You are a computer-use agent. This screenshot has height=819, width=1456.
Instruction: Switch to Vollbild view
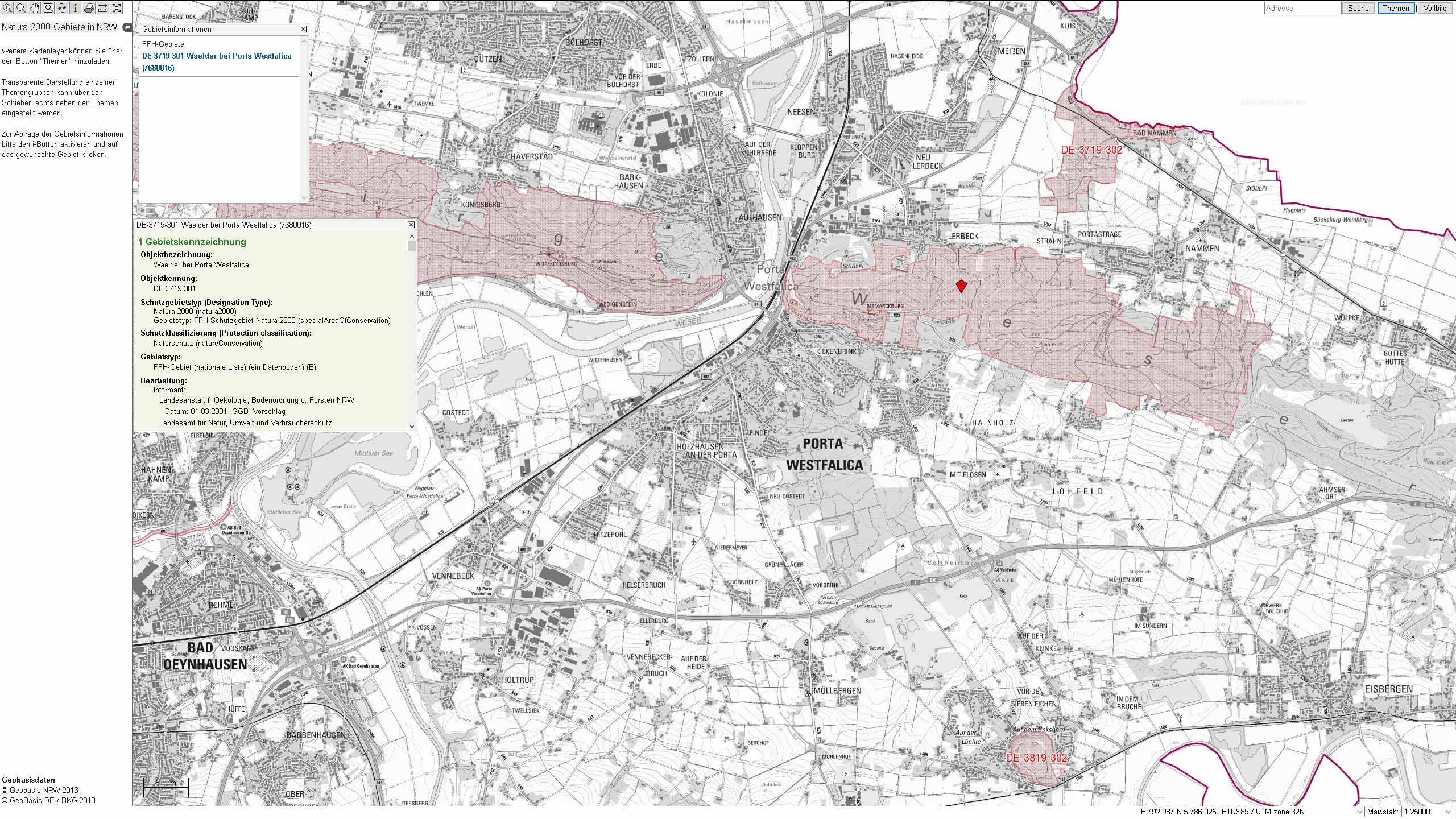click(1435, 8)
